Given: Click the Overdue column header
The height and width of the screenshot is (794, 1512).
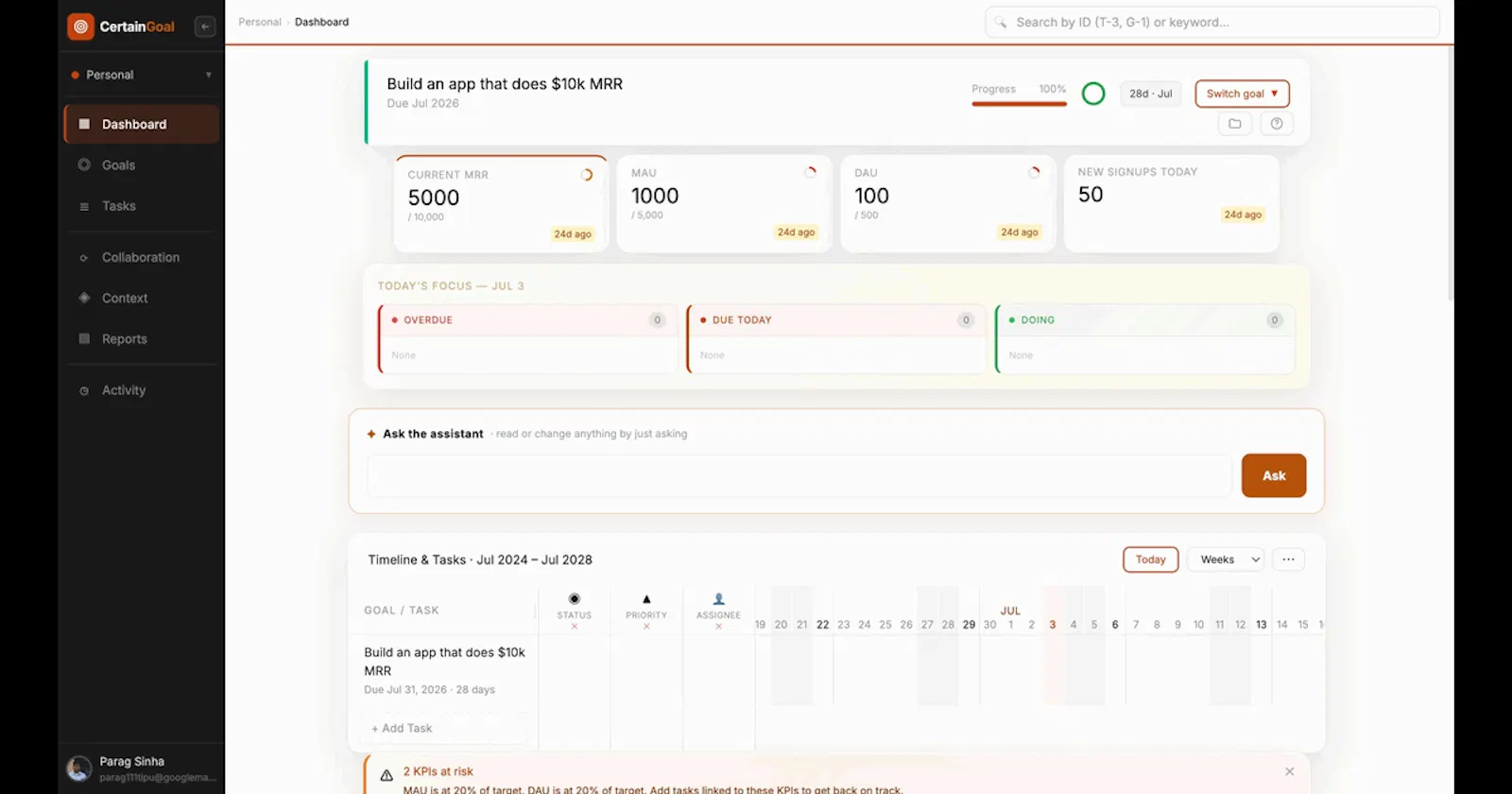Looking at the screenshot, I should (x=528, y=320).
